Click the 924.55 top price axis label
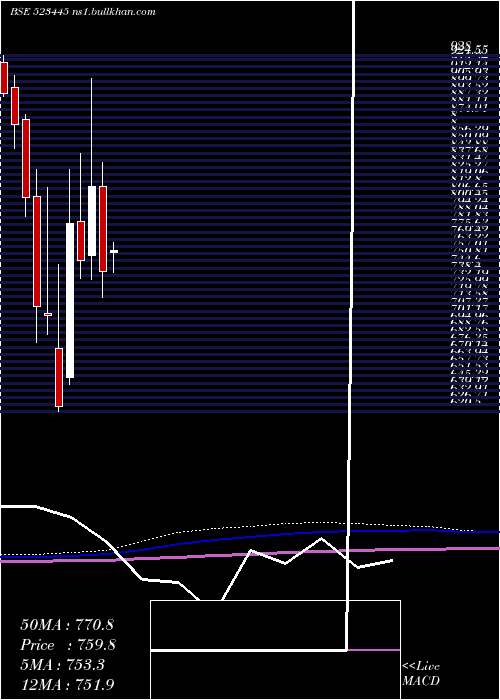Image resolution: width=500 pixels, height=700 pixels. point(468,50)
